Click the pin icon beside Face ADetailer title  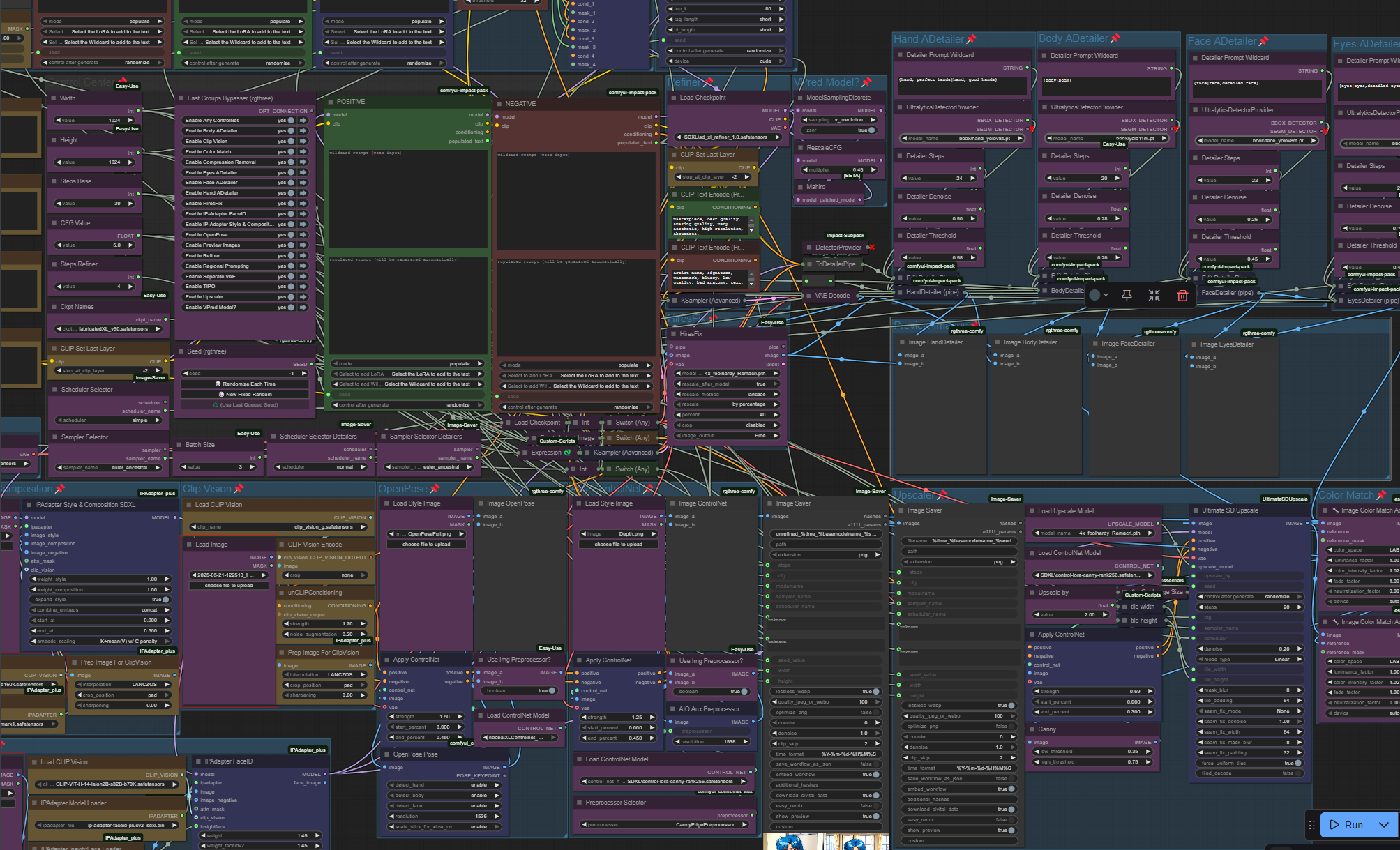pyautogui.click(x=1263, y=41)
